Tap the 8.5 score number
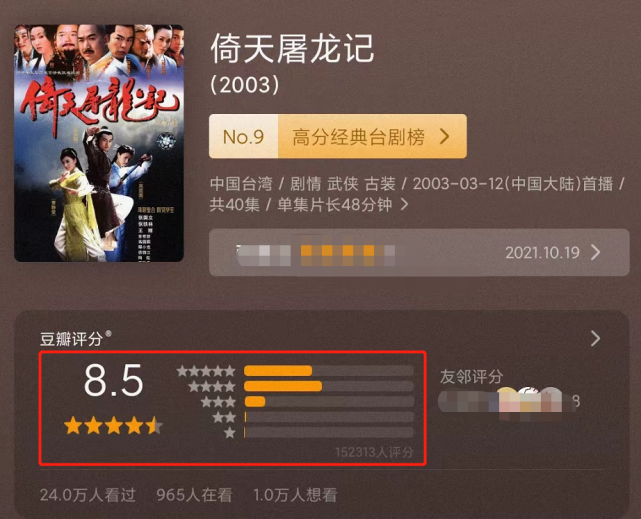 coord(114,380)
